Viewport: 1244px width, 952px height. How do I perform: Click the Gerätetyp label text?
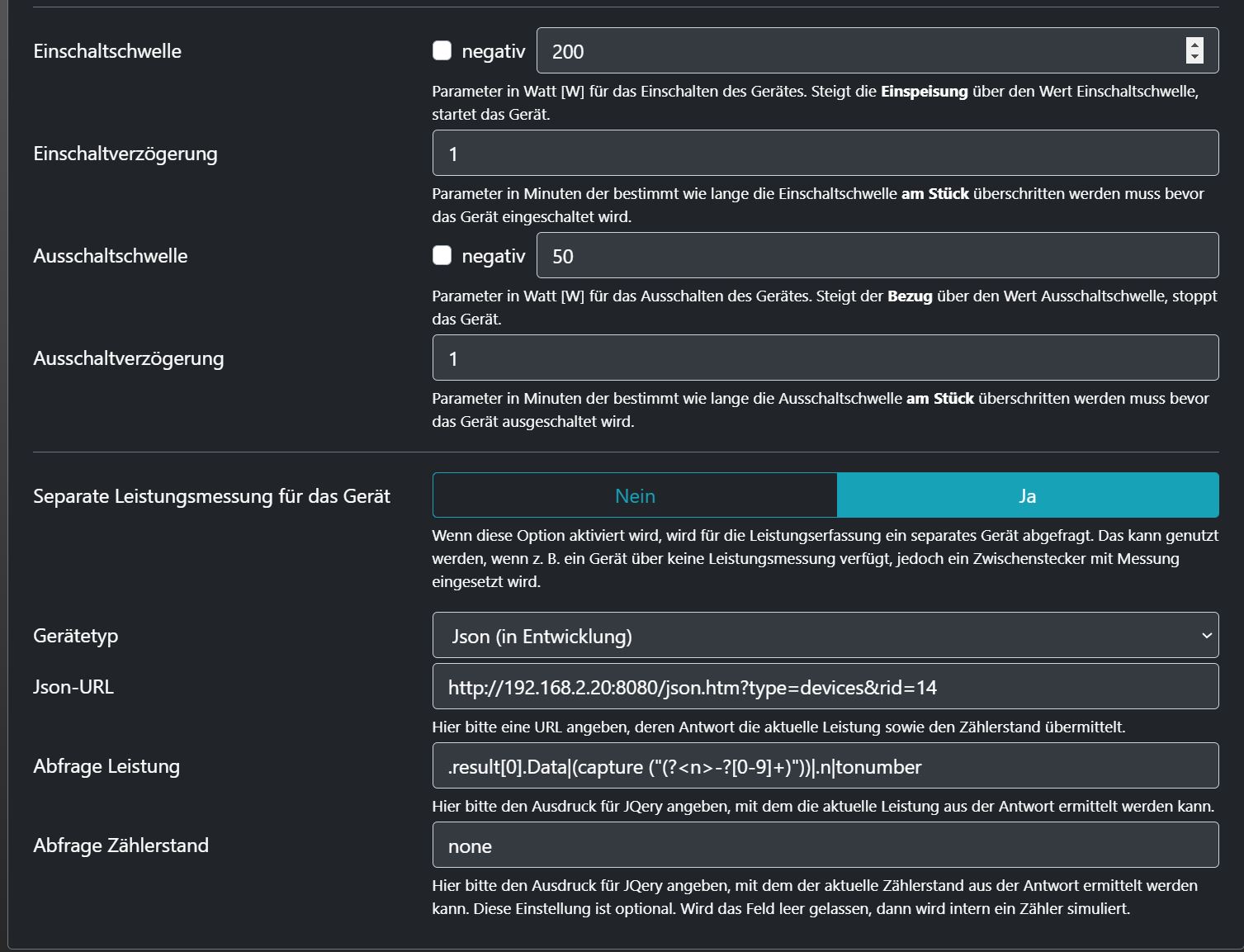(76, 636)
